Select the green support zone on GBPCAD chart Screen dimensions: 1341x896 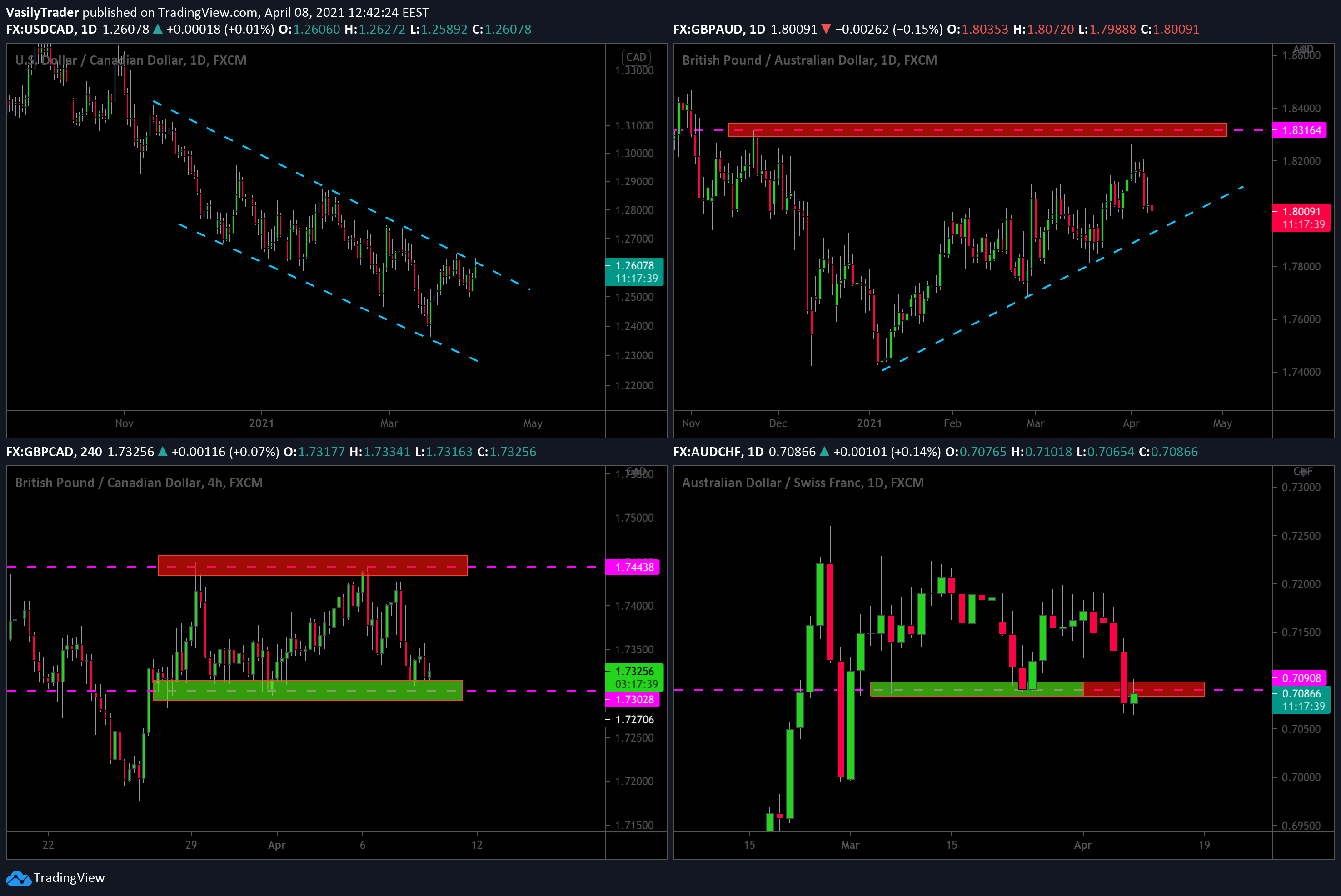[x=307, y=690]
